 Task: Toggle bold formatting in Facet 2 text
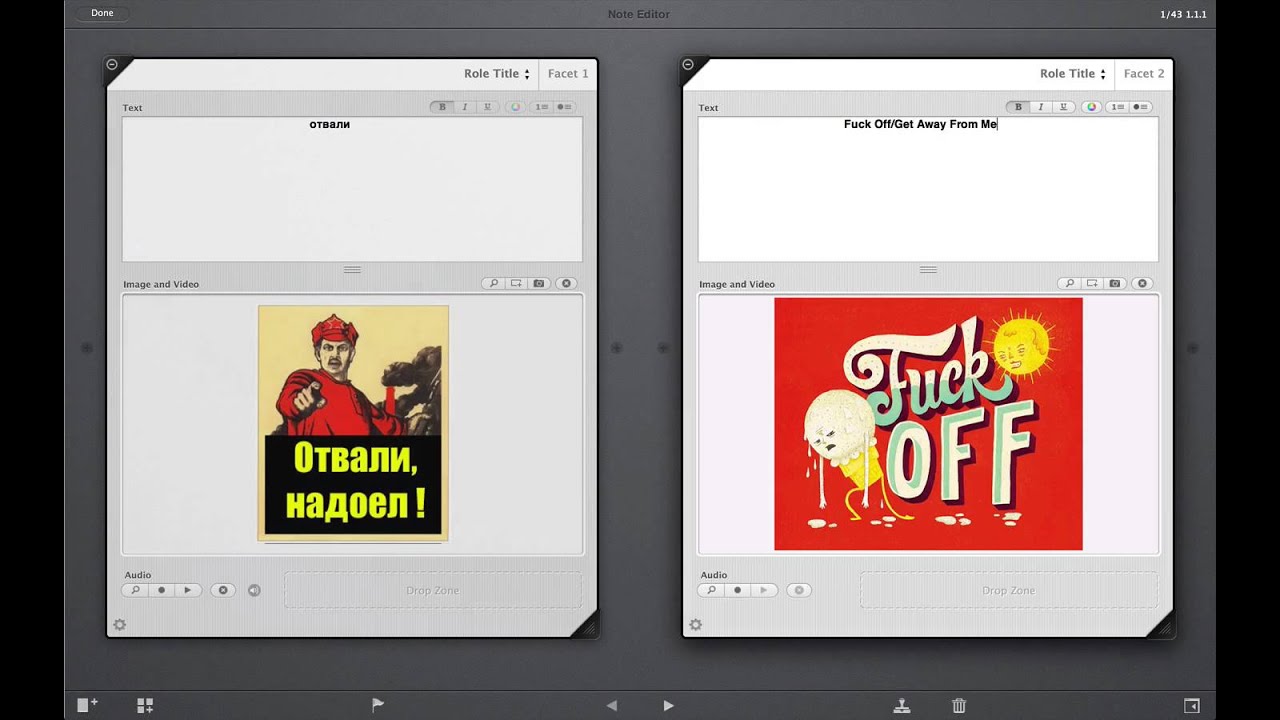pos(1018,107)
